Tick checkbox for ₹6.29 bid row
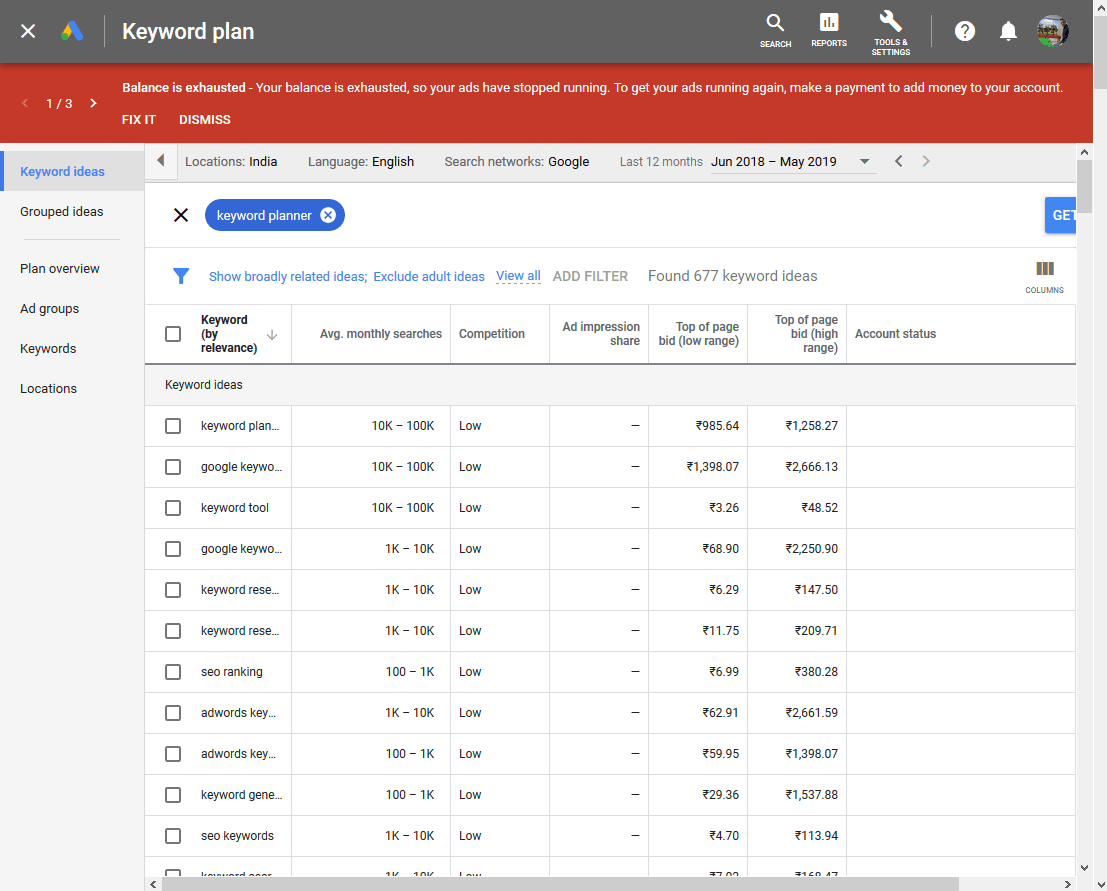This screenshot has height=891, width=1107. coord(173,590)
